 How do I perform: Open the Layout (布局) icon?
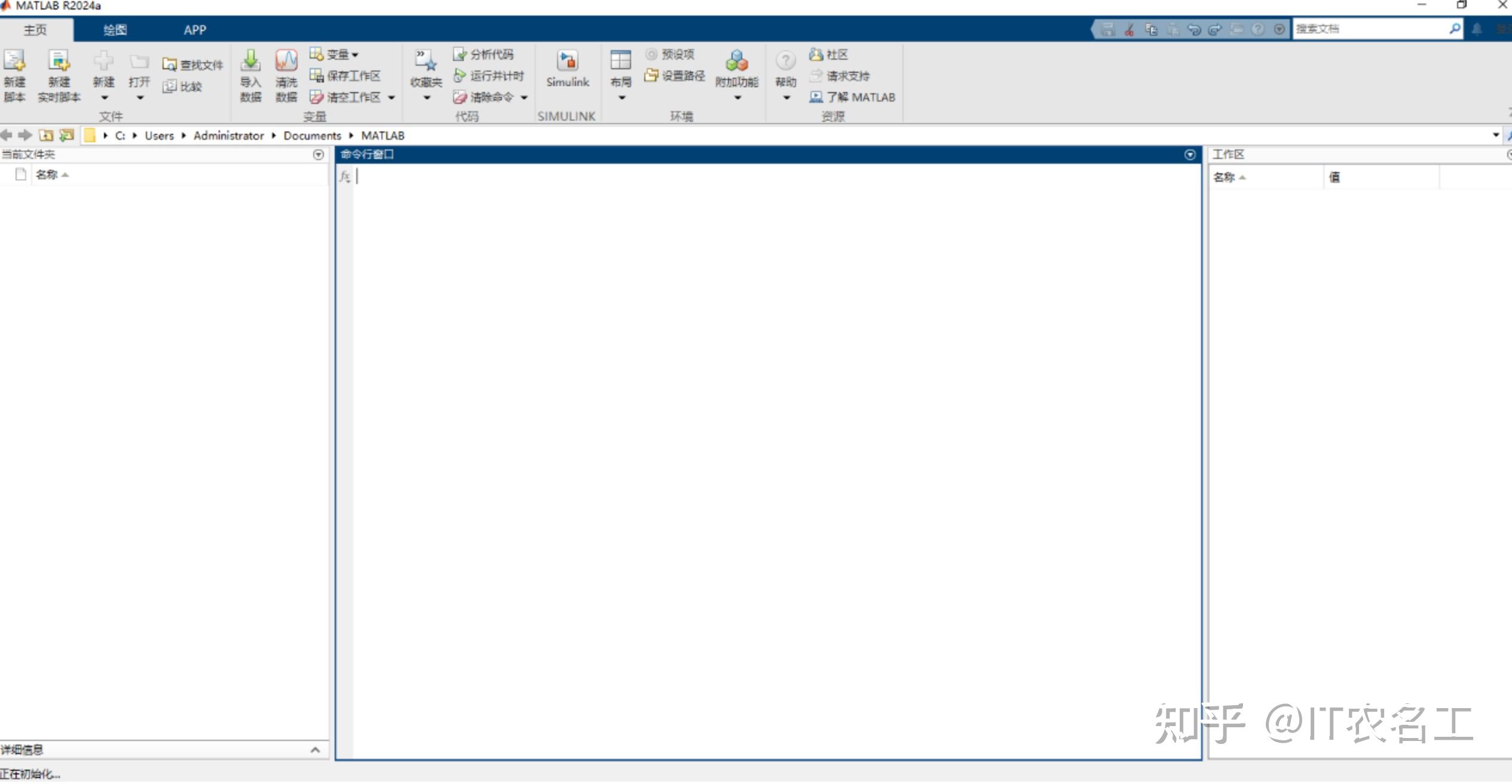click(620, 61)
